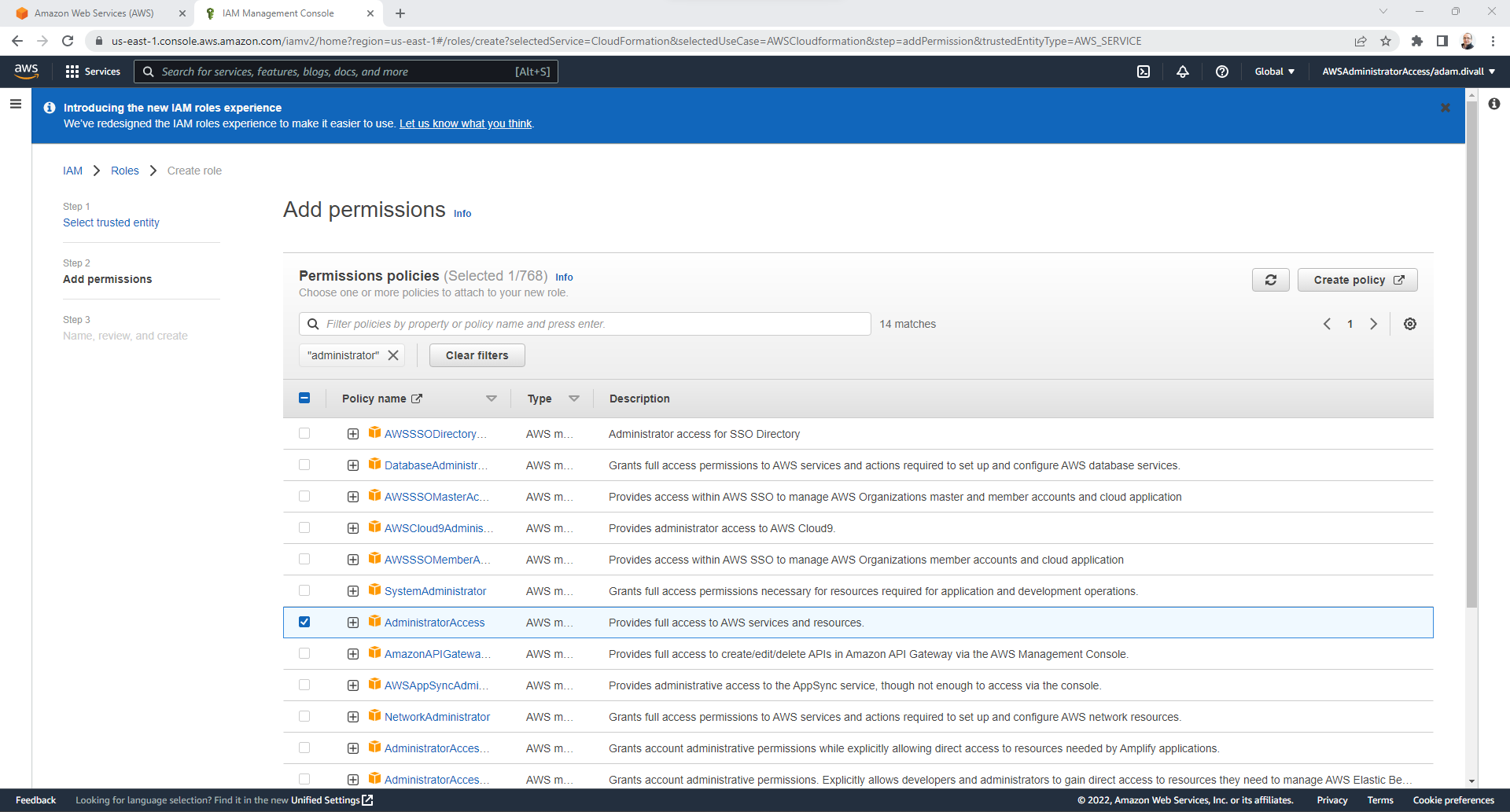This screenshot has height=812, width=1510.
Task: Expand the AdministratorAccess policy details
Action: pos(353,623)
